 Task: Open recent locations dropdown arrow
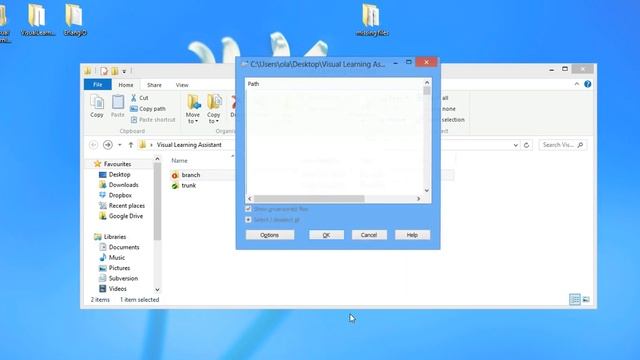coord(120,145)
